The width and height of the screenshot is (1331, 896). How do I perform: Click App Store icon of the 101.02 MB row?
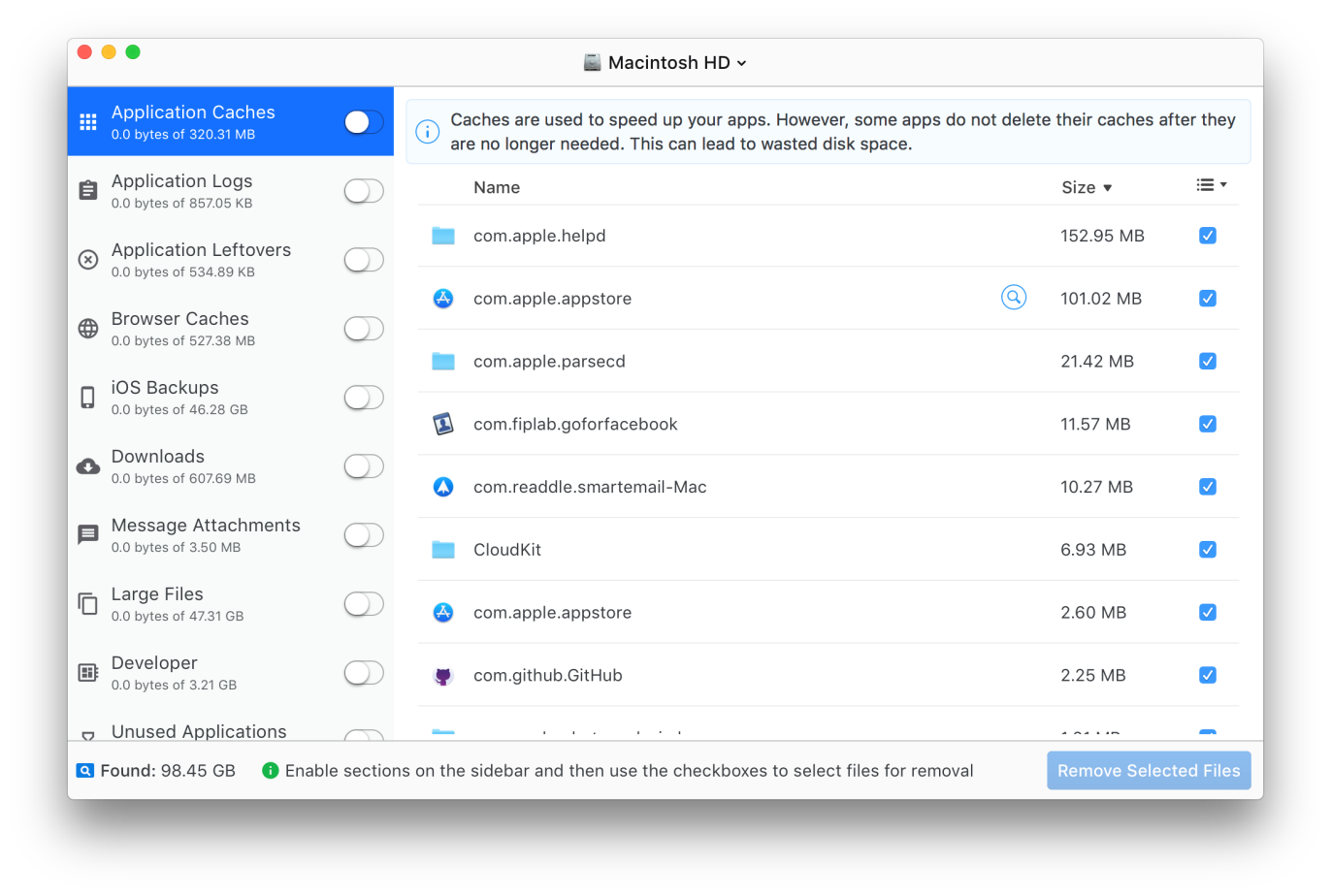pyautogui.click(x=443, y=299)
